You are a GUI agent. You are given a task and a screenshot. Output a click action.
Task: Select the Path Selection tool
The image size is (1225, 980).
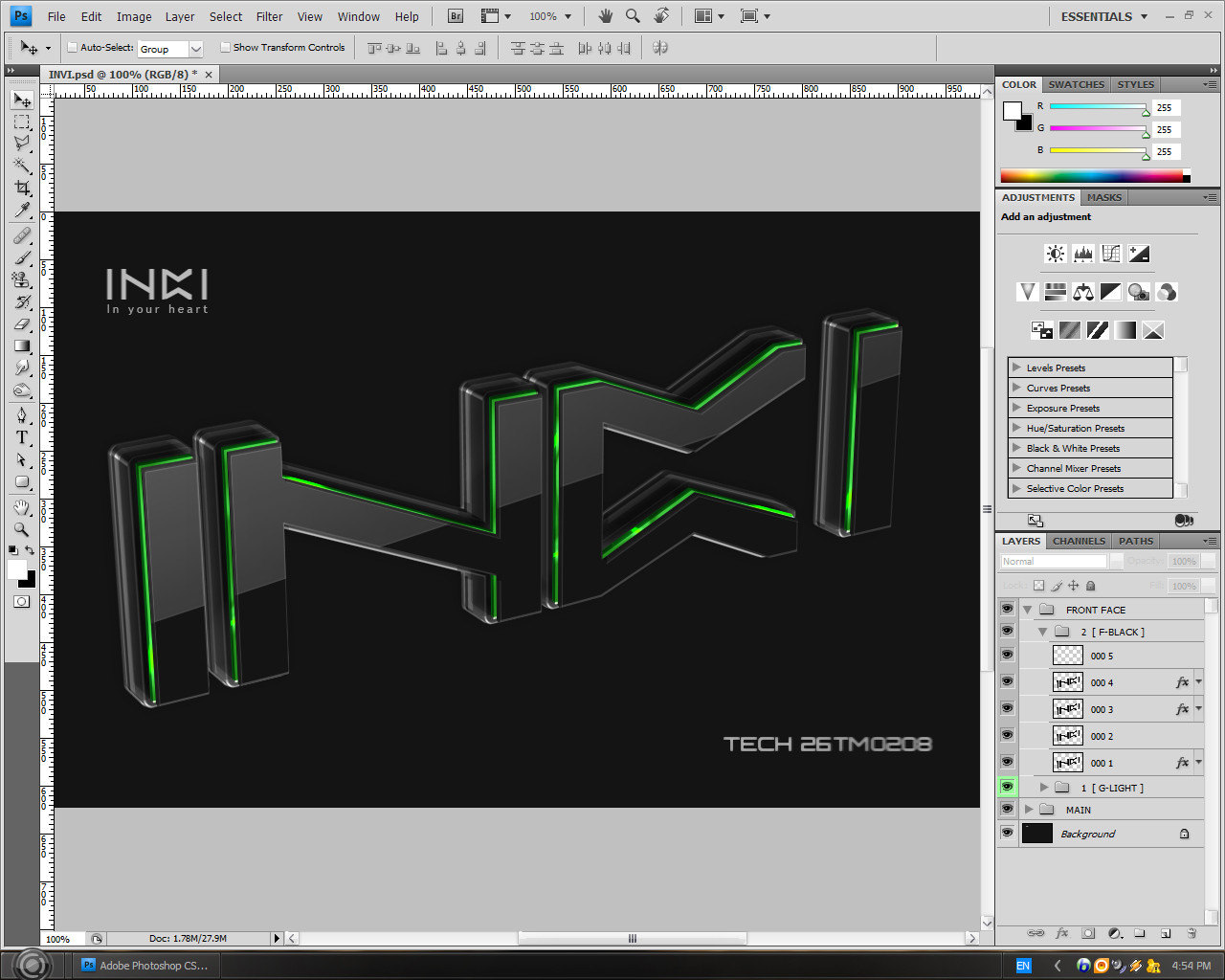coord(22,459)
